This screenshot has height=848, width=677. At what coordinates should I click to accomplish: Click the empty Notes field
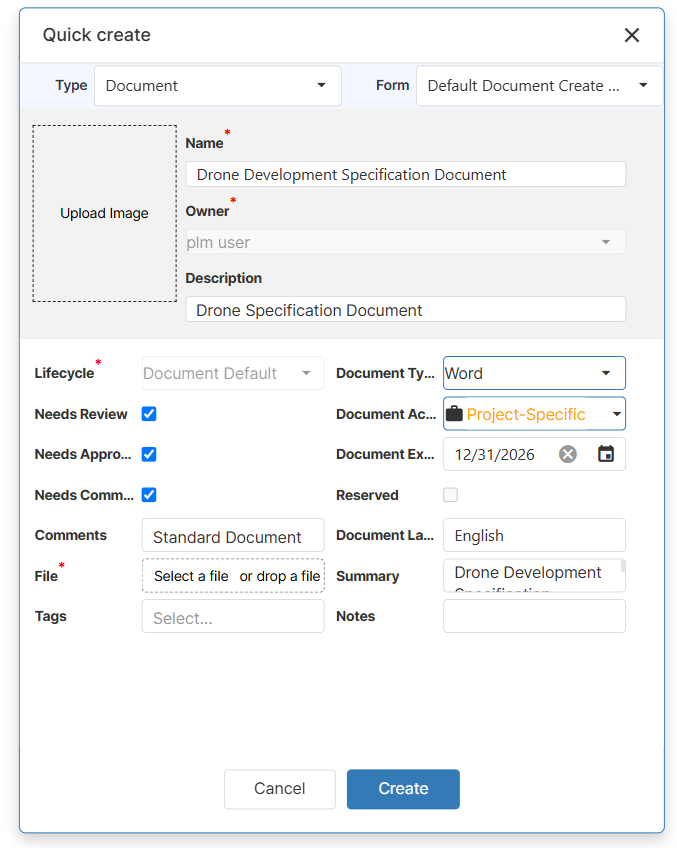[534, 616]
